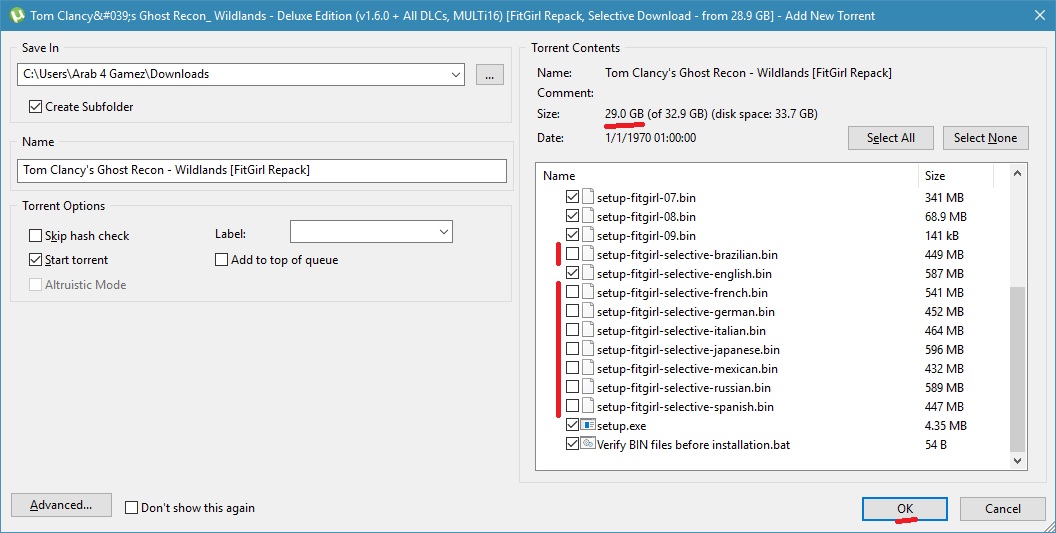Click the setup-fitgirl-09.bin file icon

(x=588, y=235)
